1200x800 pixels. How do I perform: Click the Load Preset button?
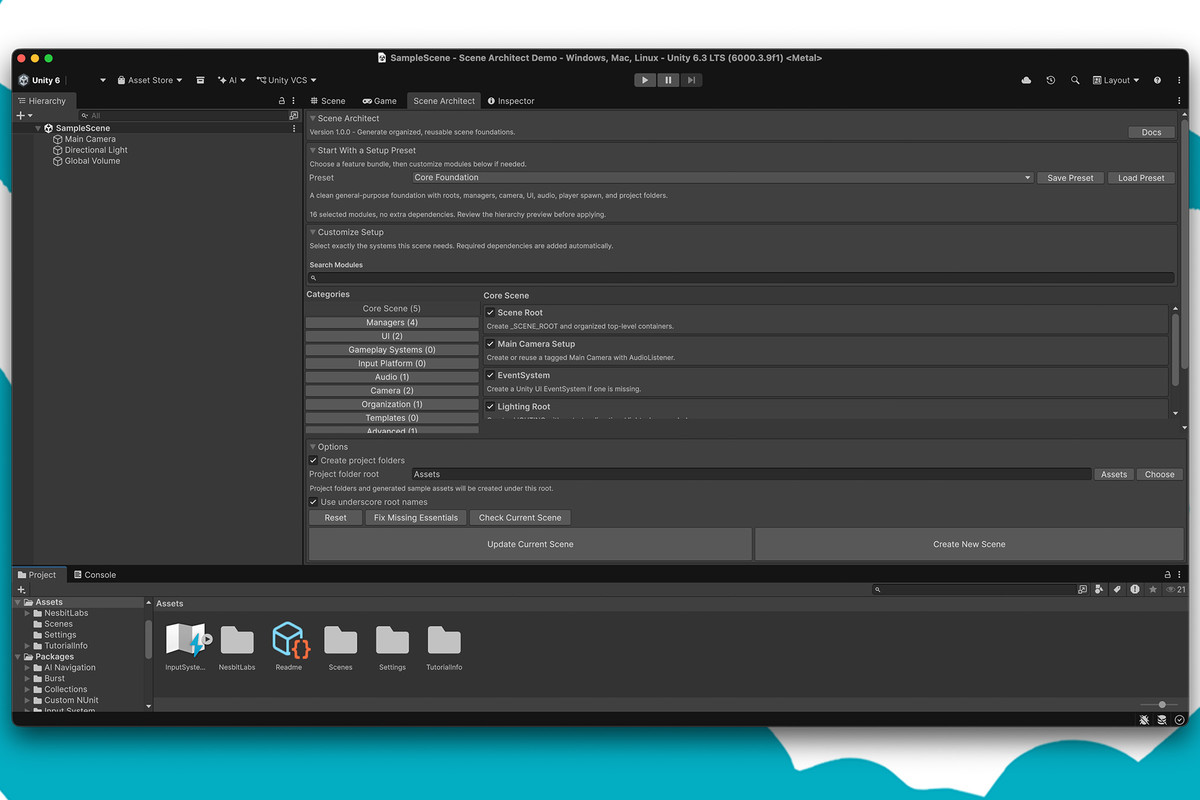[1141, 178]
